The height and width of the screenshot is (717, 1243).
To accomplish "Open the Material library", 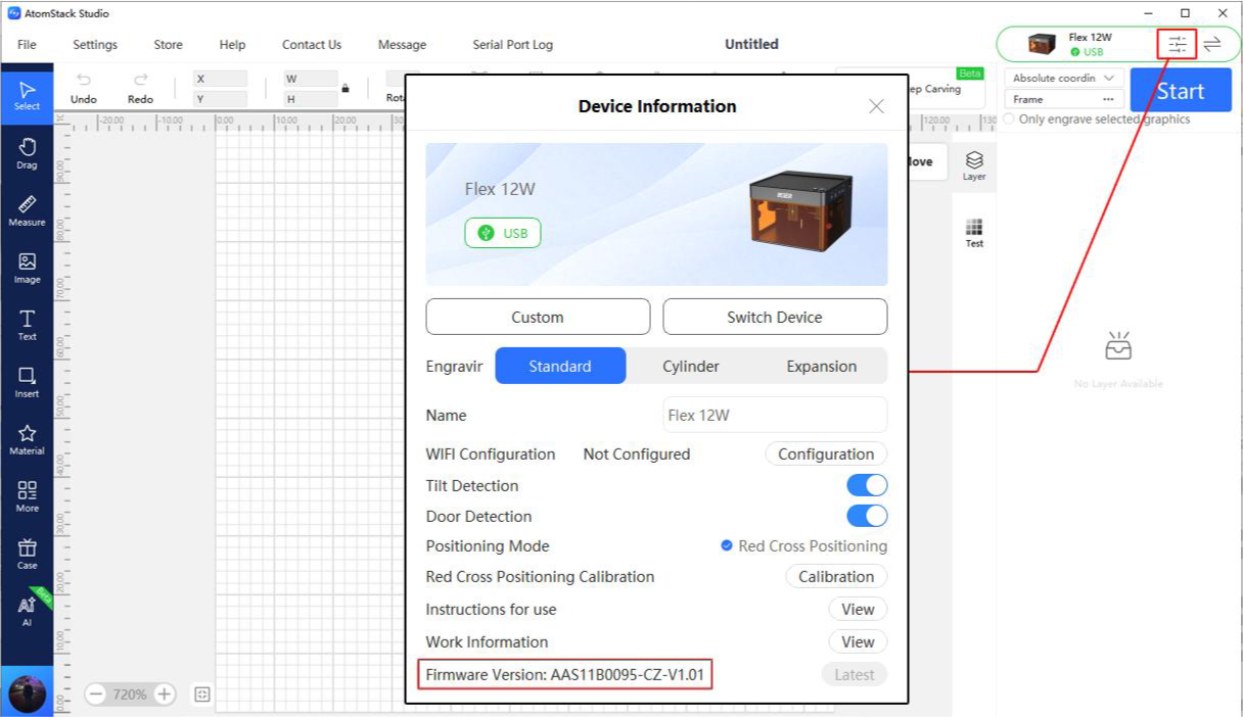I will pyautogui.click(x=27, y=438).
